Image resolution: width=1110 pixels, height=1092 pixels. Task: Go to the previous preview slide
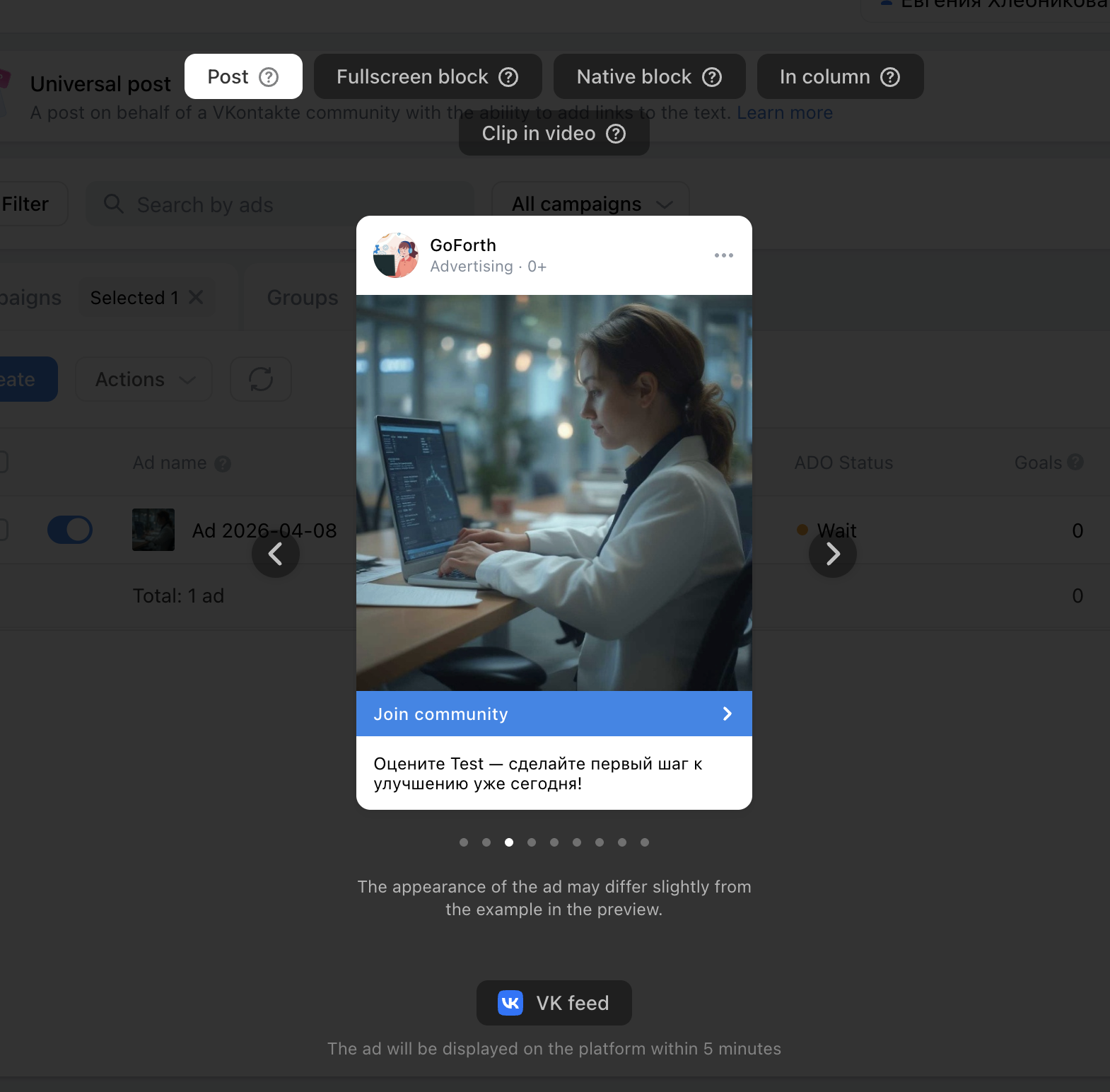(x=276, y=554)
